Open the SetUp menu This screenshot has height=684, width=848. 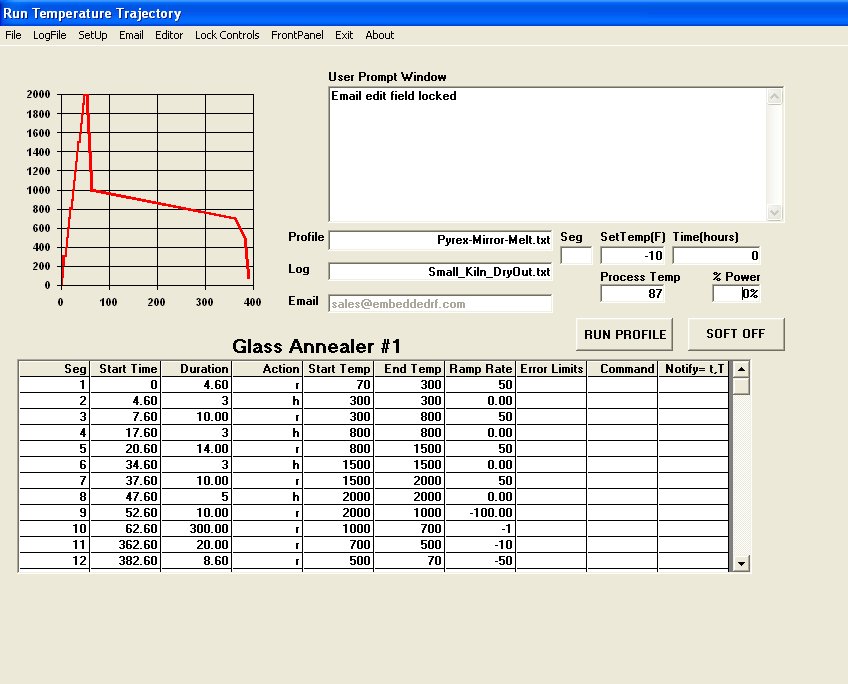92,35
